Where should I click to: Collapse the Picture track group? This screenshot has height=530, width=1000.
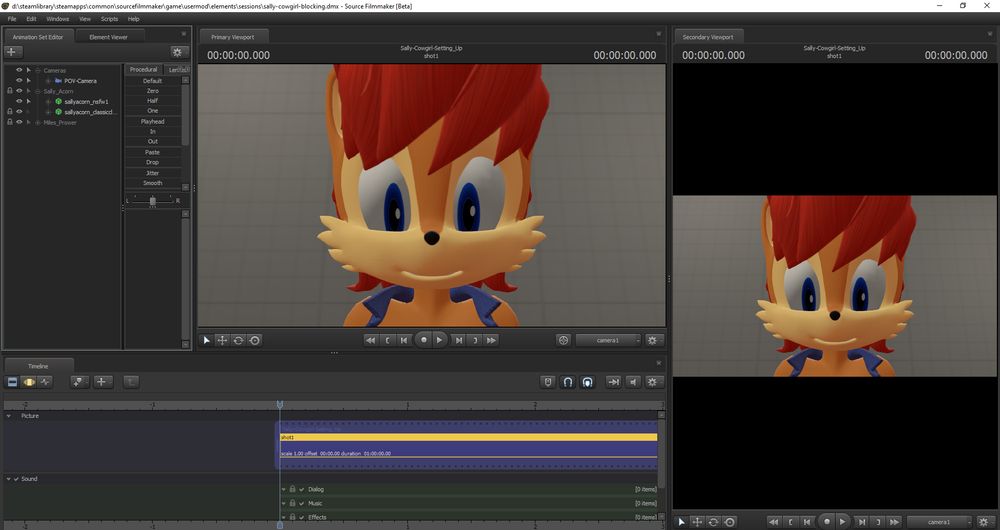click(9, 416)
